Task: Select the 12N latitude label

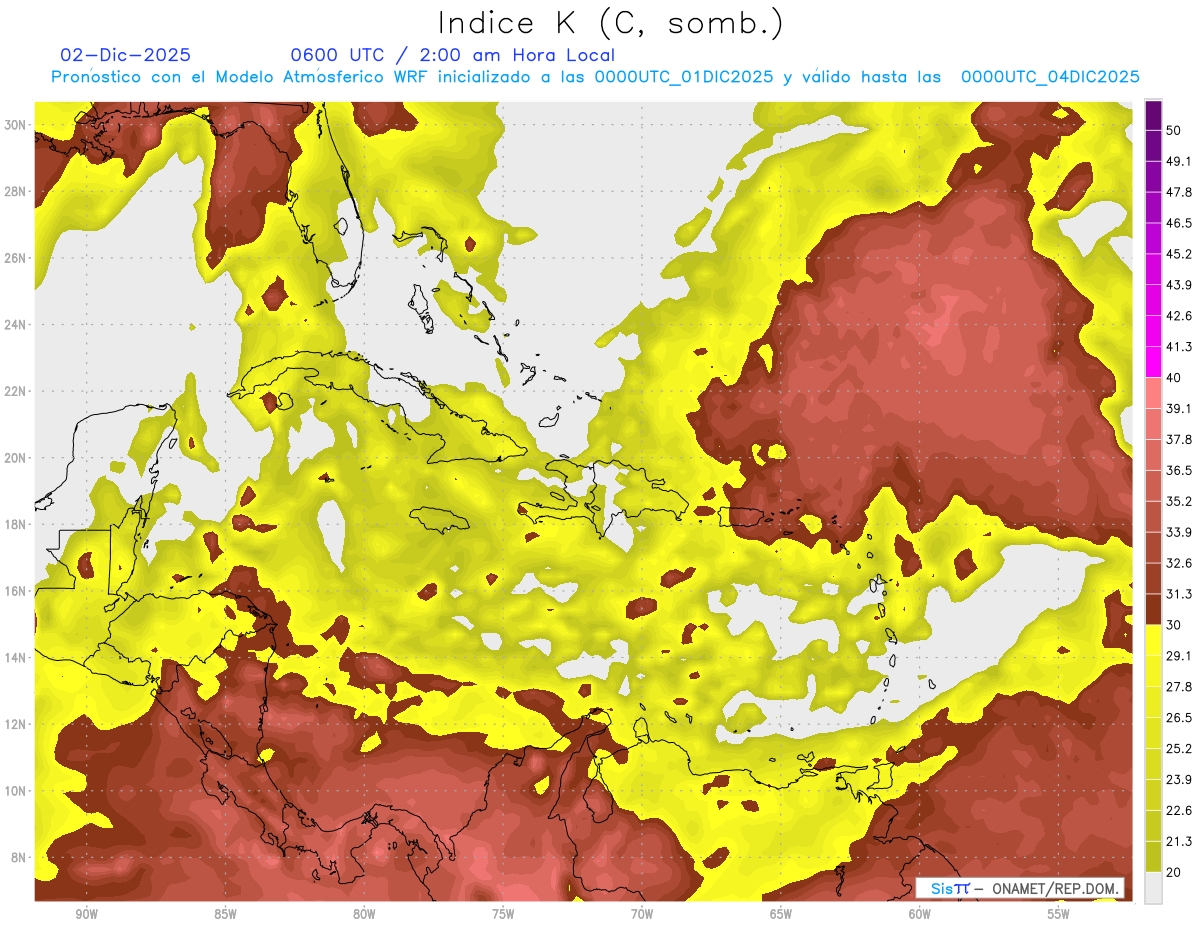Action: [x=16, y=724]
